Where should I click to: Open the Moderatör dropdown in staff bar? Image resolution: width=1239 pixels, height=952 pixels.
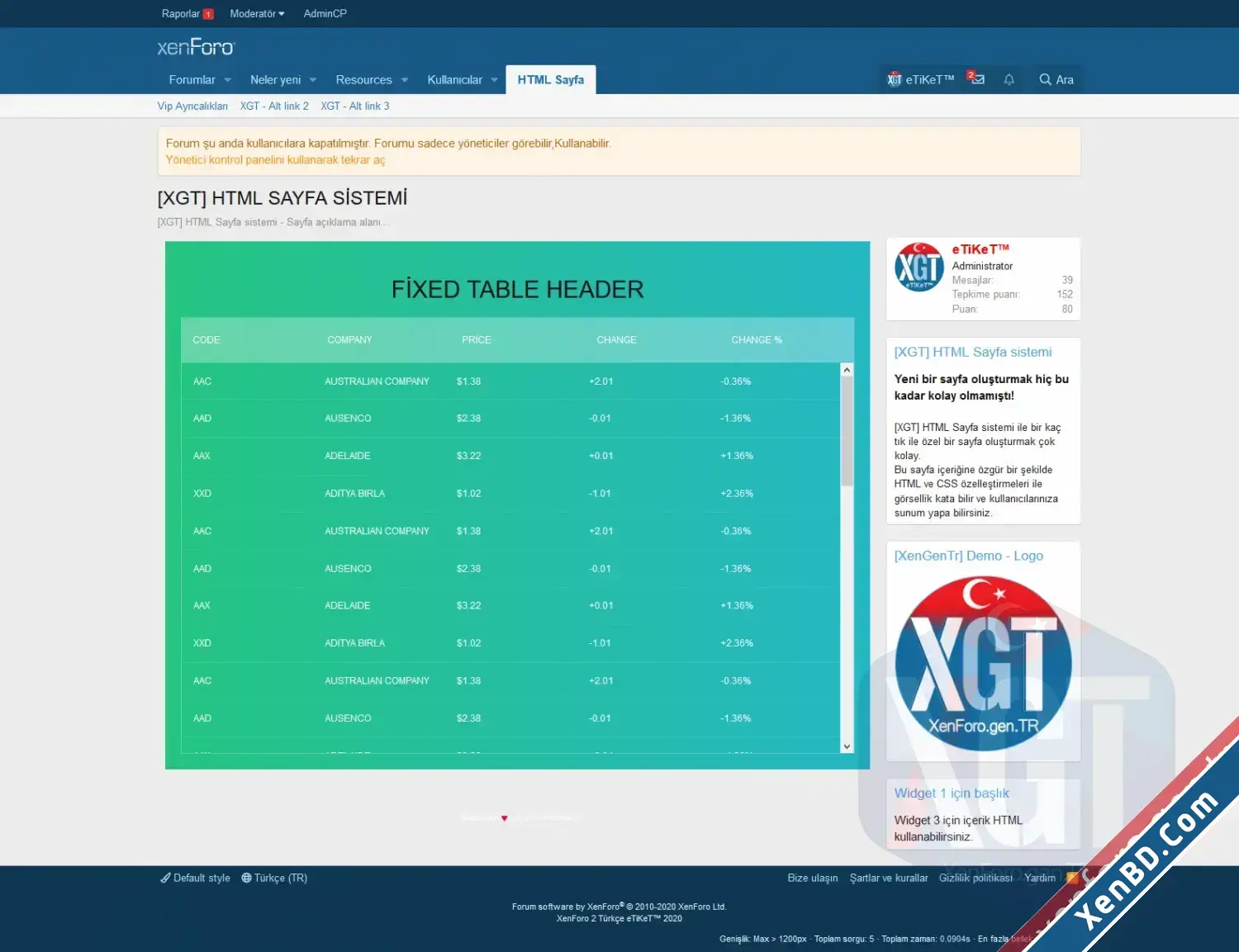[257, 13]
